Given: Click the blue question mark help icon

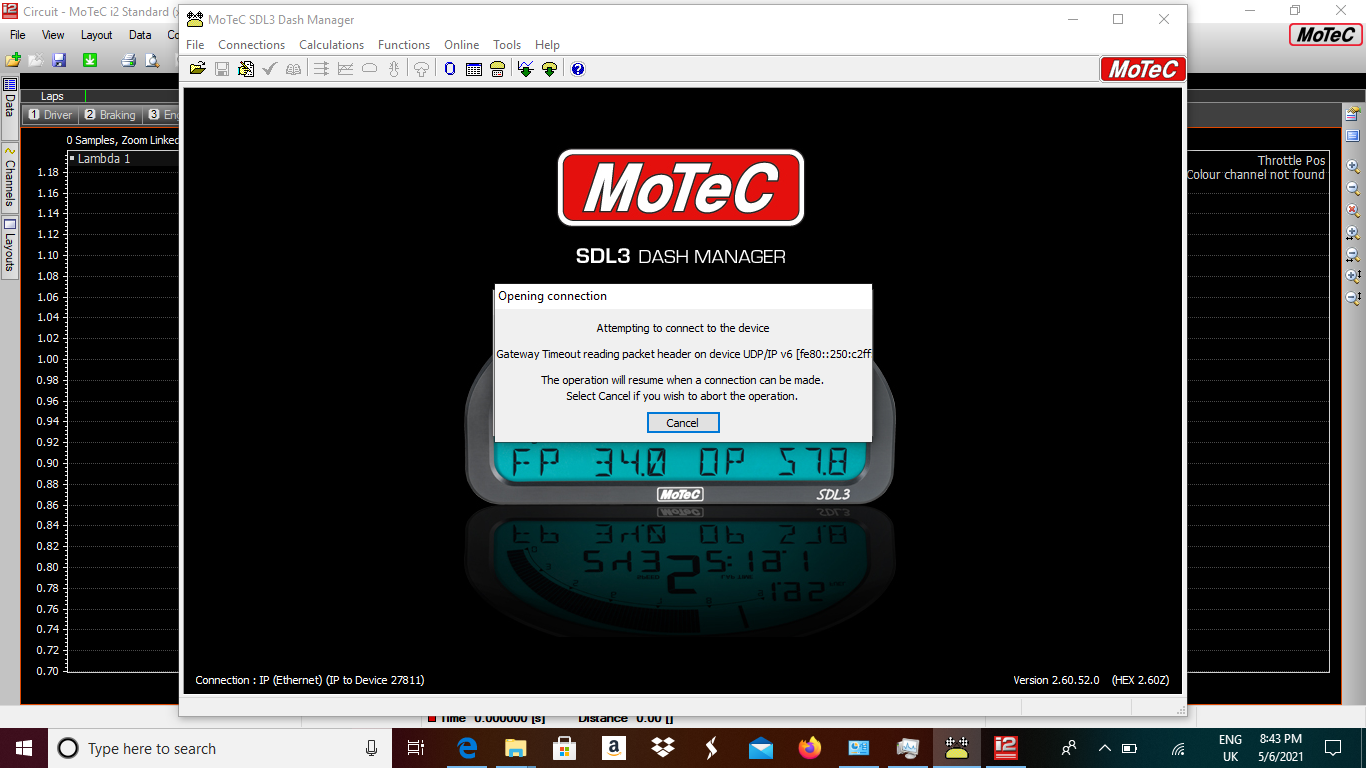Looking at the screenshot, I should point(577,69).
